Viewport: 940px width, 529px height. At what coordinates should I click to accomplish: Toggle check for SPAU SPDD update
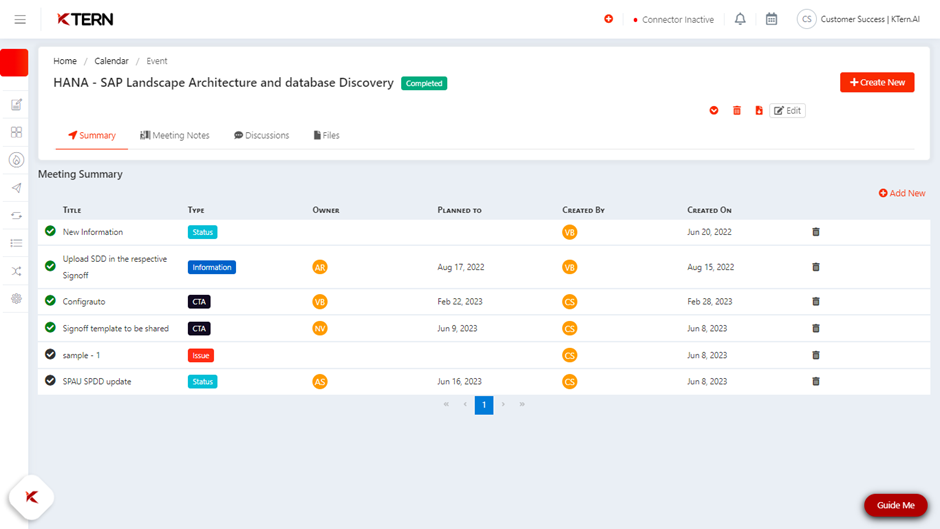click(50, 380)
